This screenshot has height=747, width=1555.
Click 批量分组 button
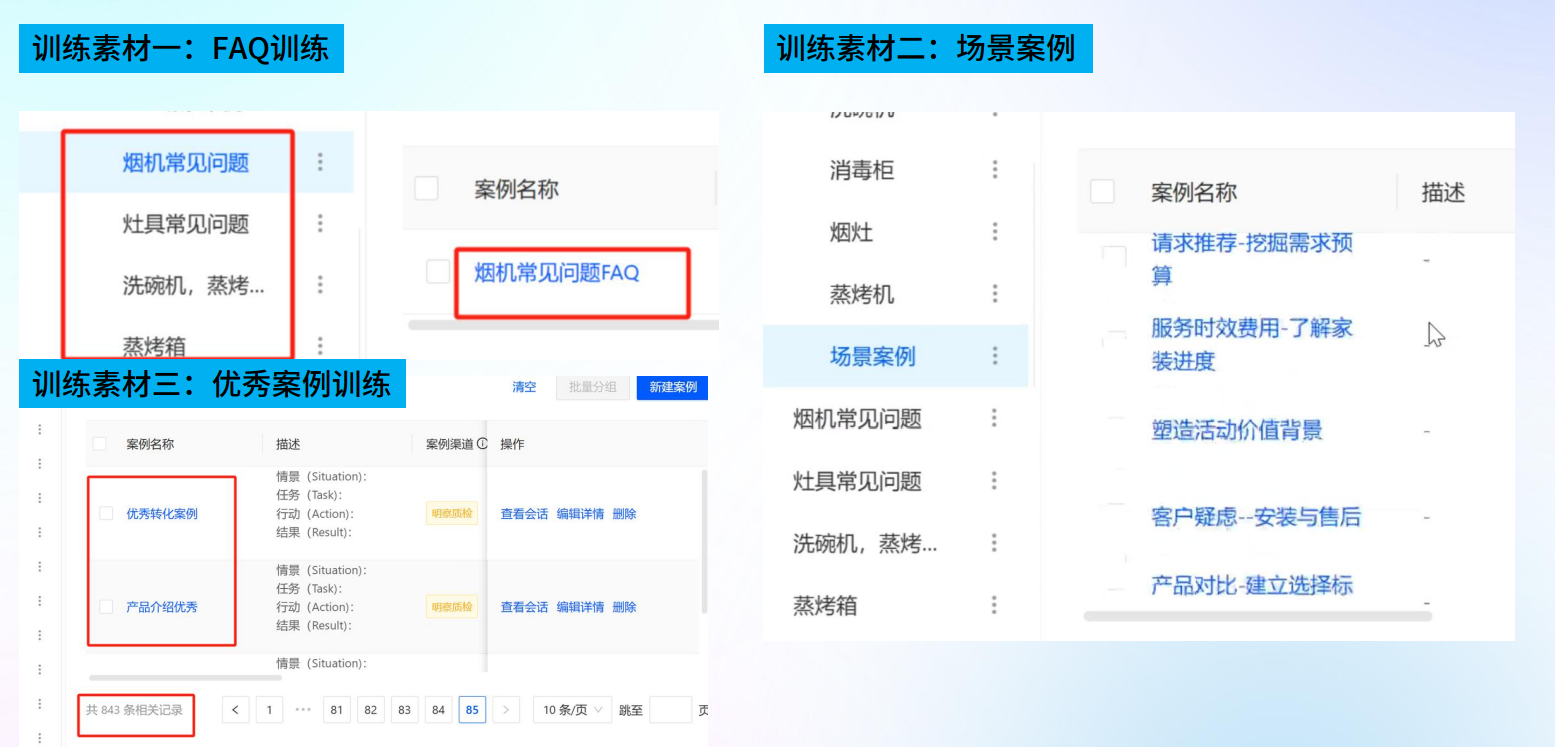click(593, 387)
